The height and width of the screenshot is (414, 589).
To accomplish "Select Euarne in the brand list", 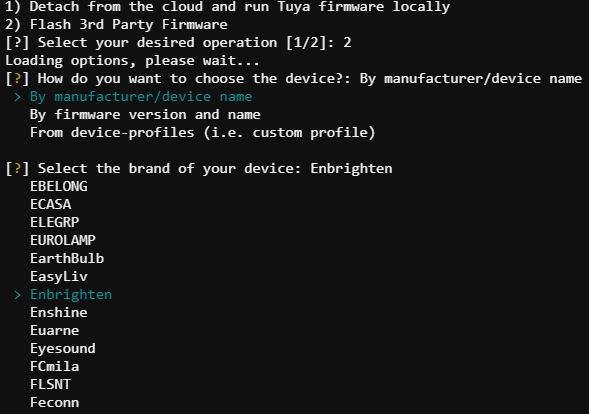I will tap(54, 331).
